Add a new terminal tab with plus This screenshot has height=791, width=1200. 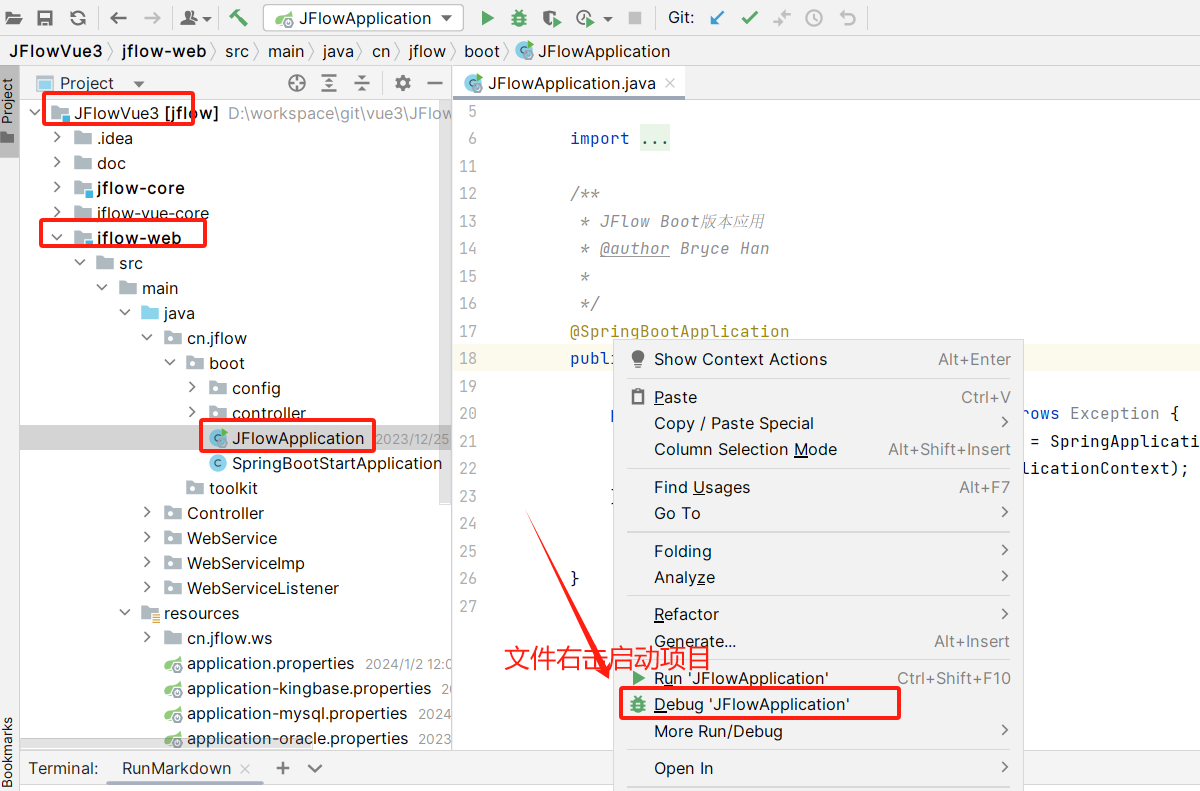pos(283,768)
